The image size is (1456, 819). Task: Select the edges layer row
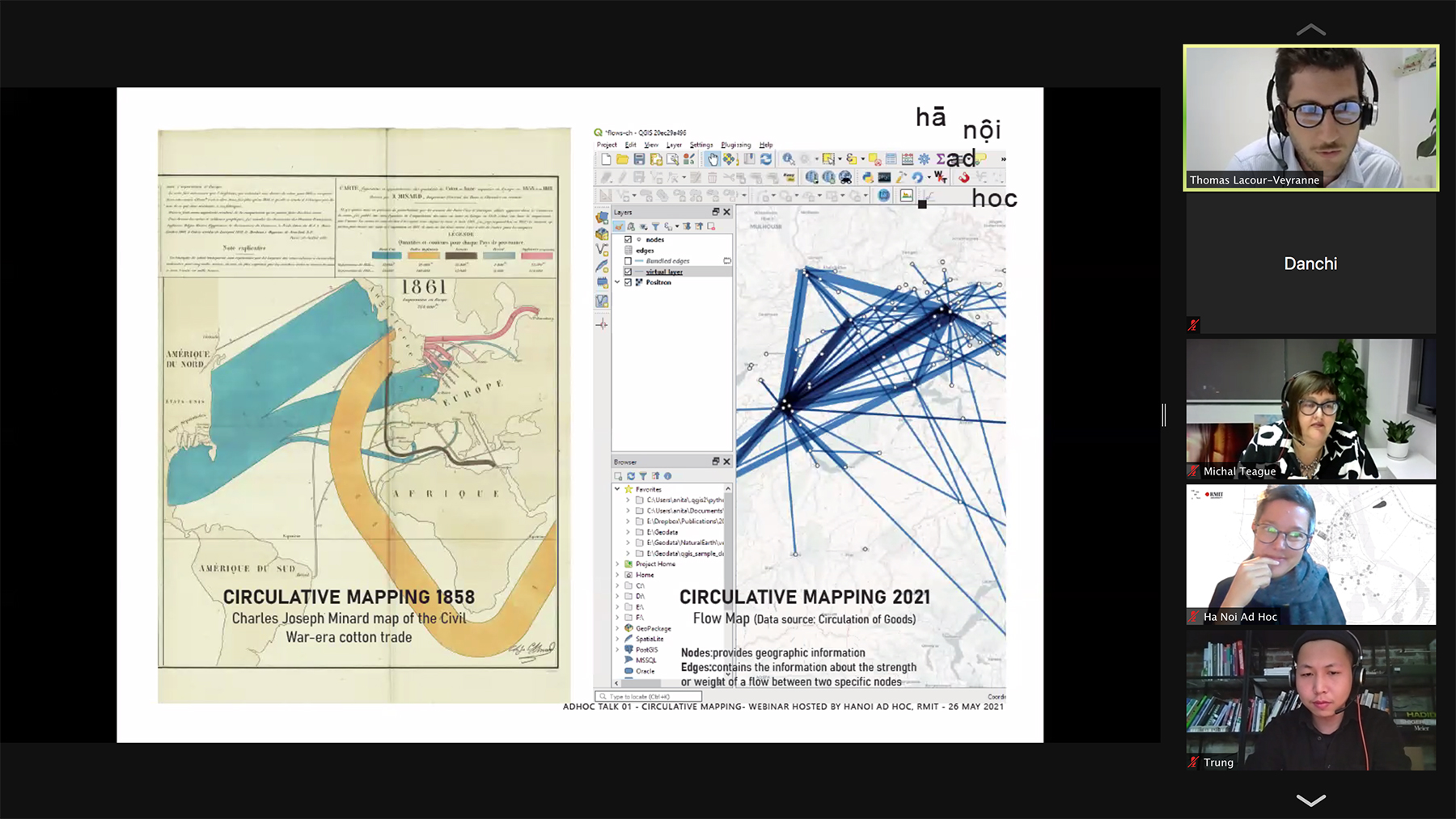(x=672, y=251)
